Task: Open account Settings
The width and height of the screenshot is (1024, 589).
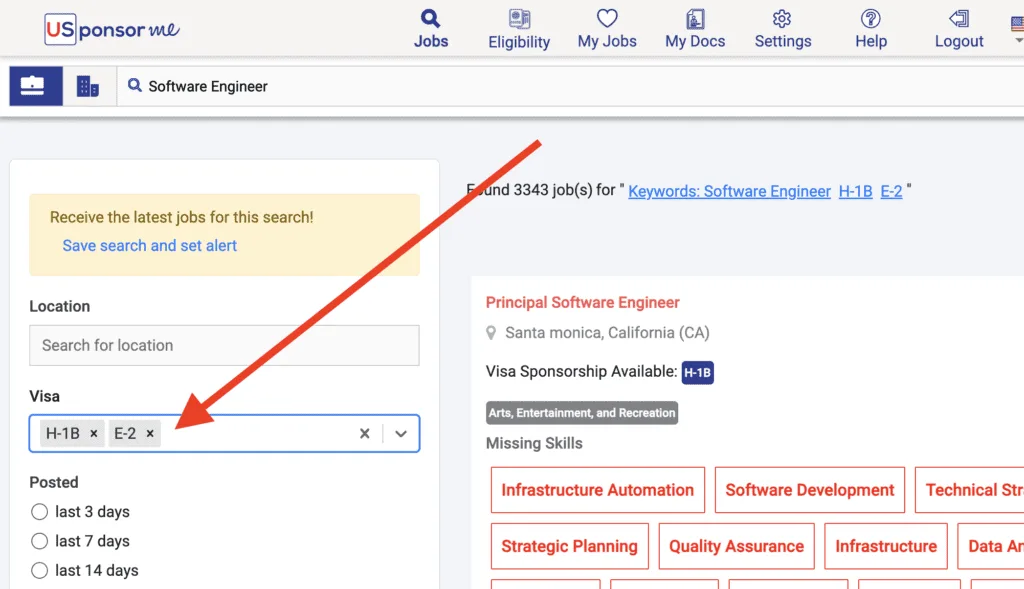Action: pyautogui.click(x=782, y=29)
